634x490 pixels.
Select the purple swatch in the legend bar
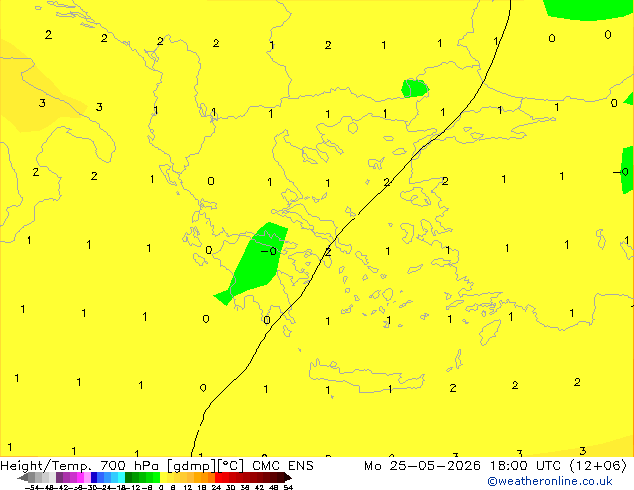coord(66,477)
